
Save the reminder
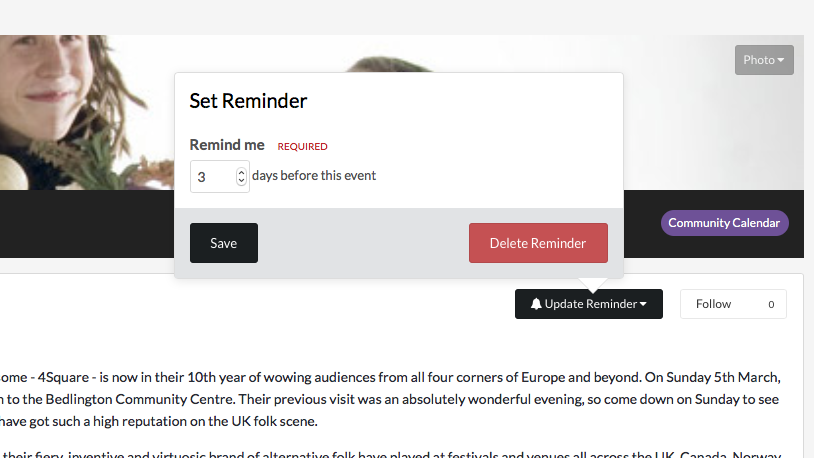pos(224,243)
